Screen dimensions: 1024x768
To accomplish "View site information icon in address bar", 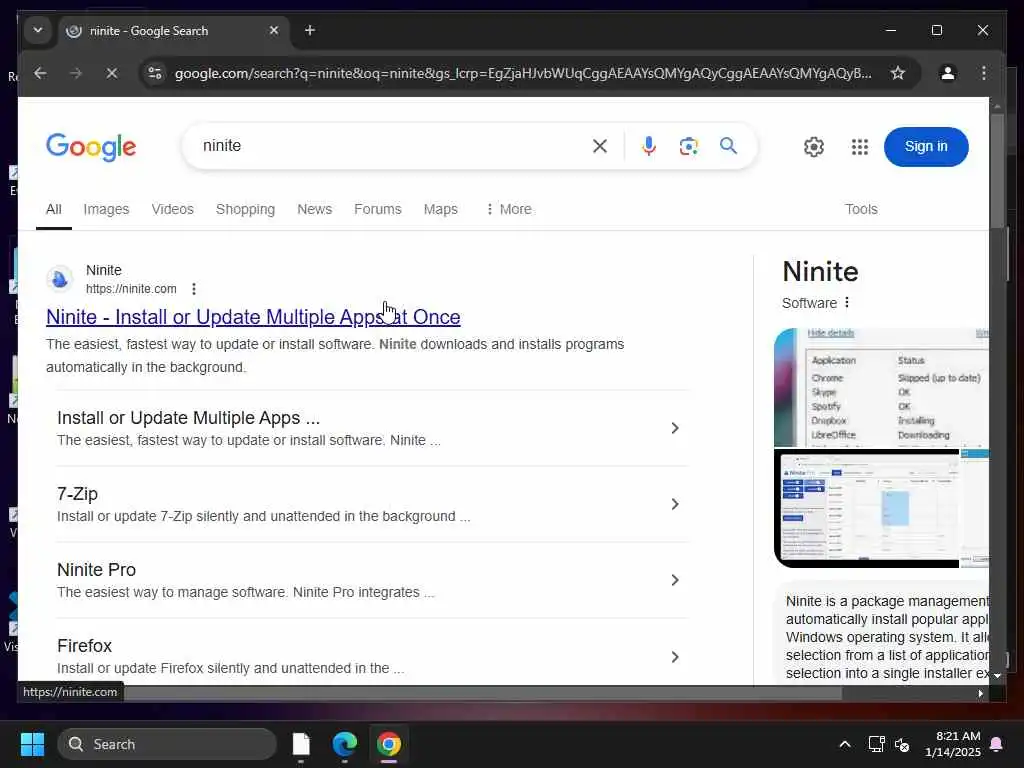I will [155, 73].
